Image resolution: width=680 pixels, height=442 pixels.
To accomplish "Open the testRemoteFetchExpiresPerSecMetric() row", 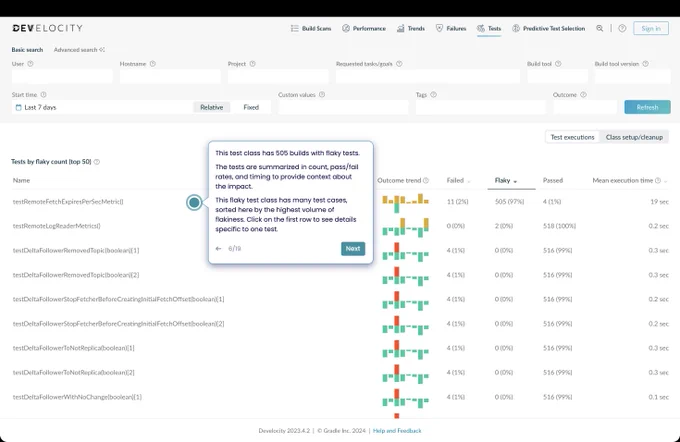I will point(340,202).
